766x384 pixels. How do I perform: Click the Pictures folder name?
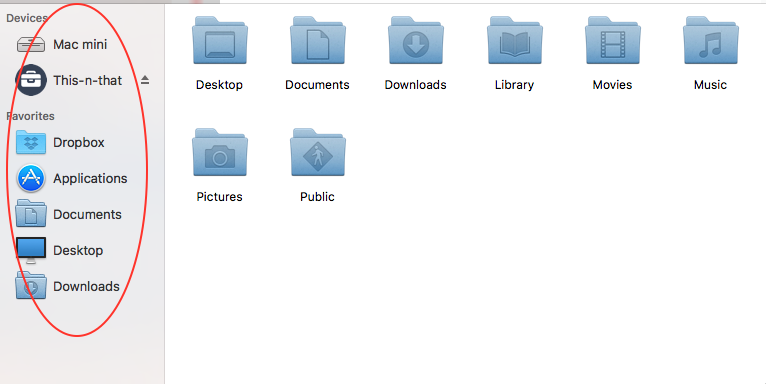point(219,196)
